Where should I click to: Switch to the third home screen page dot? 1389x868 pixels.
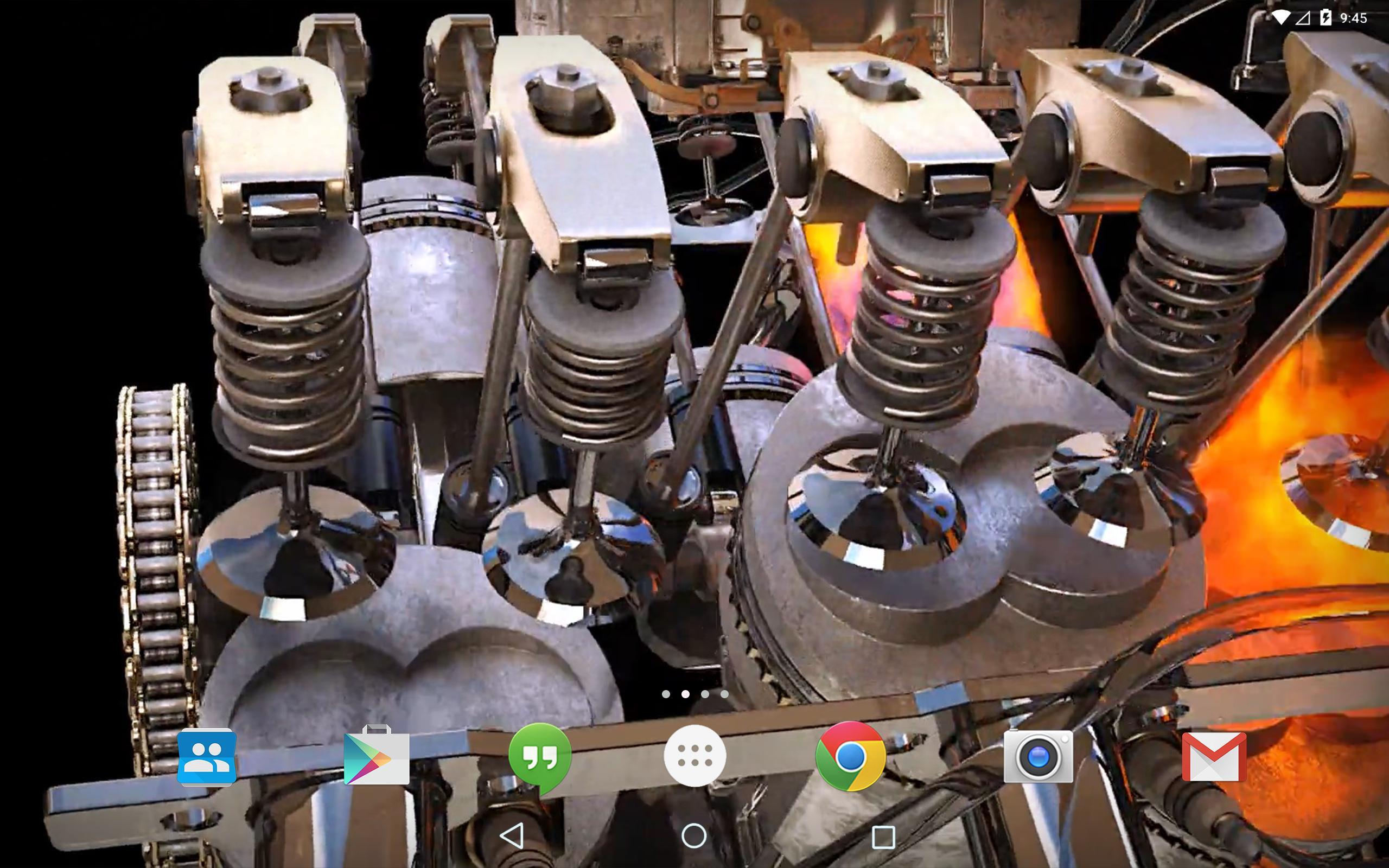pos(705,694)
